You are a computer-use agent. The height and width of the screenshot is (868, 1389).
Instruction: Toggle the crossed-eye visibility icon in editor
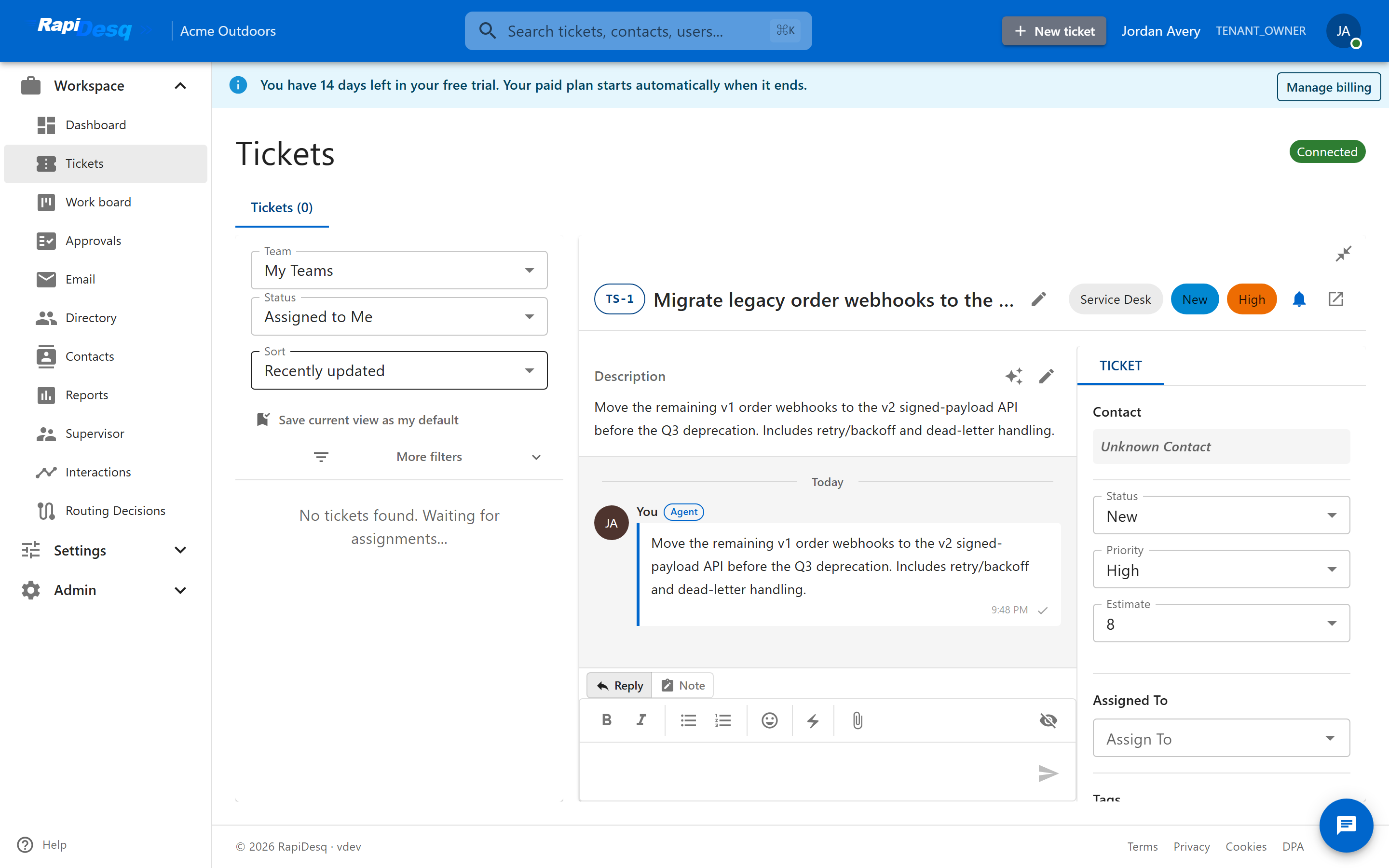point(1048,720)
